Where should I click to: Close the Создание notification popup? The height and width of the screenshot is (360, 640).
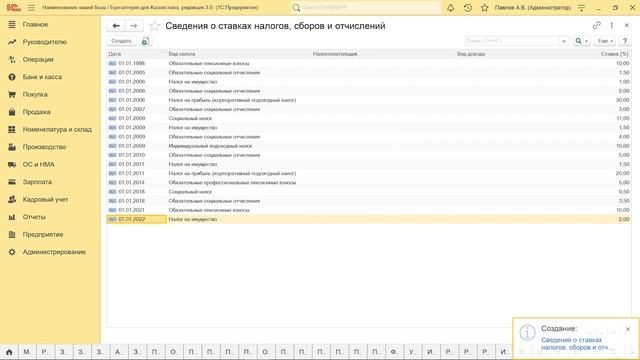628,329
